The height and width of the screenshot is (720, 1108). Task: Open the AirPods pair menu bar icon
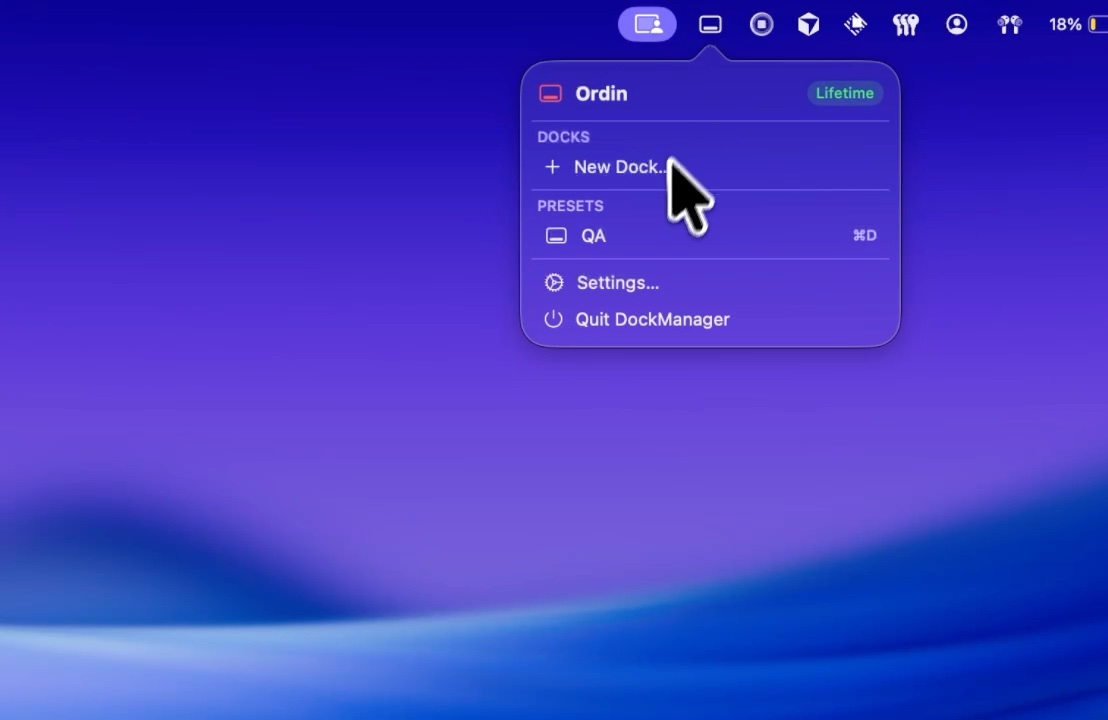click(1010, 25)
